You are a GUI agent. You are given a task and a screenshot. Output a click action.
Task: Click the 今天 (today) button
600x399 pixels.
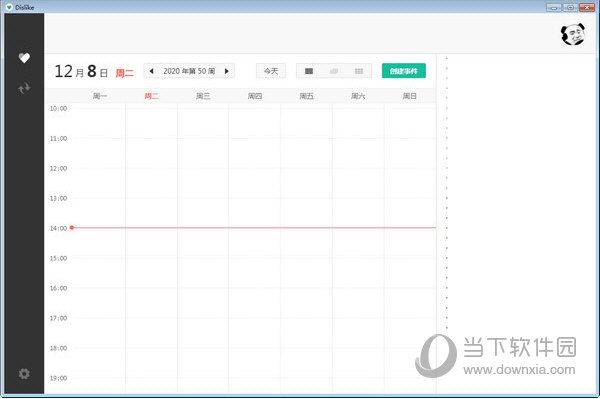click(271, 71)
